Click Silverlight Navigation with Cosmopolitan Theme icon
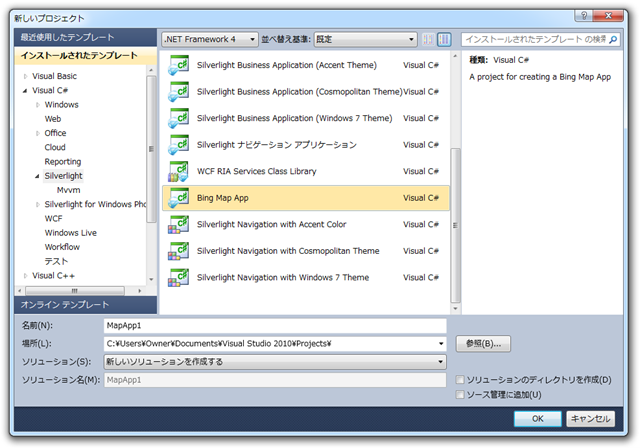The width and height of the screenshot is (640, 448). point(178,251)
